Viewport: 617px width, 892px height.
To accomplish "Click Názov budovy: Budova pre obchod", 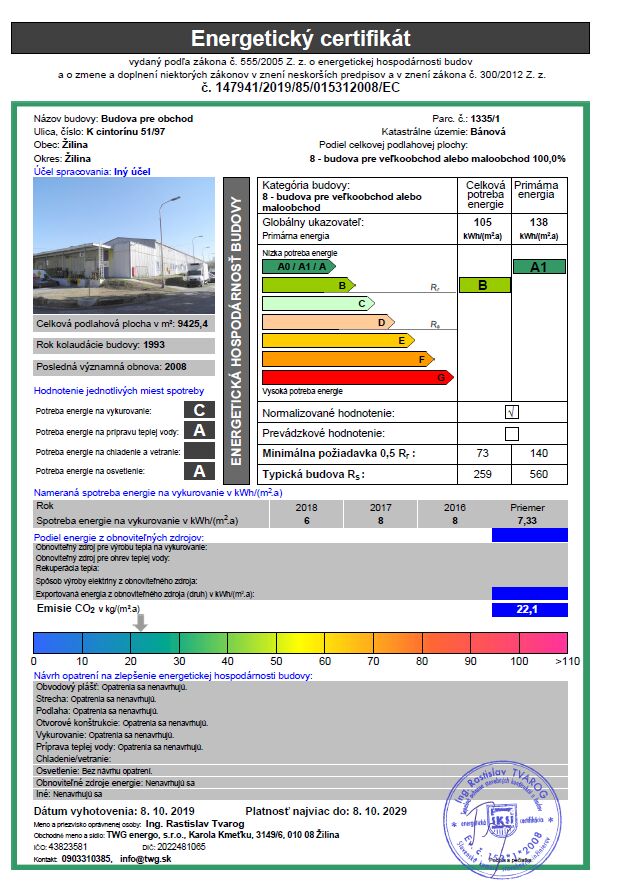I will click(x=113, y=118).
